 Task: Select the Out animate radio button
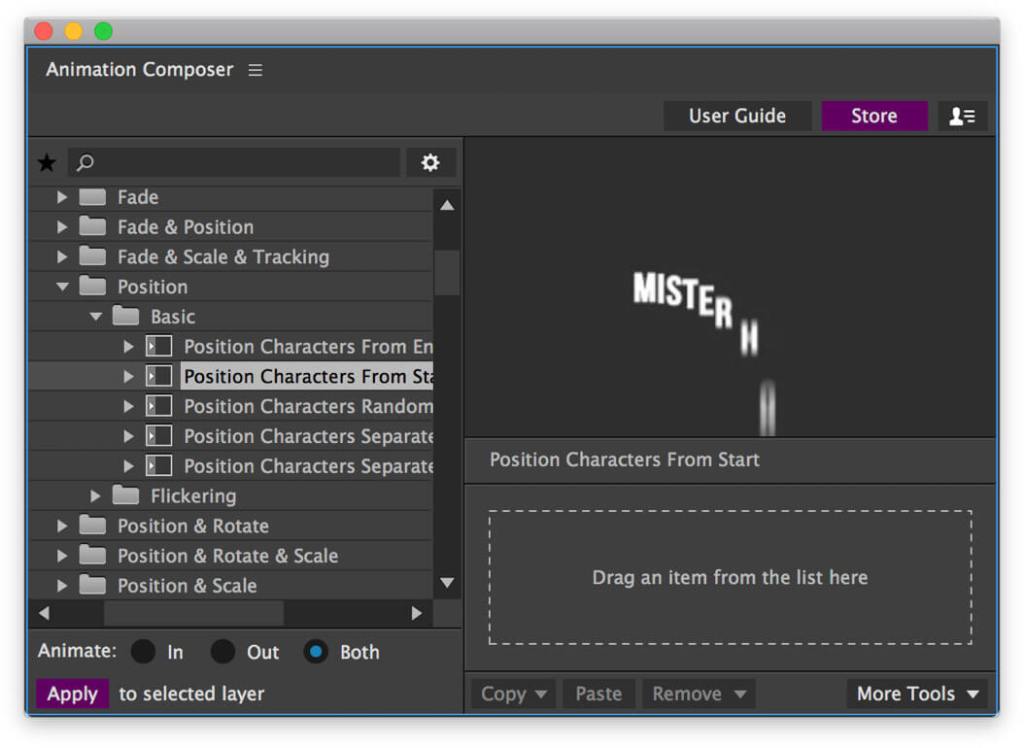point(223,651)
